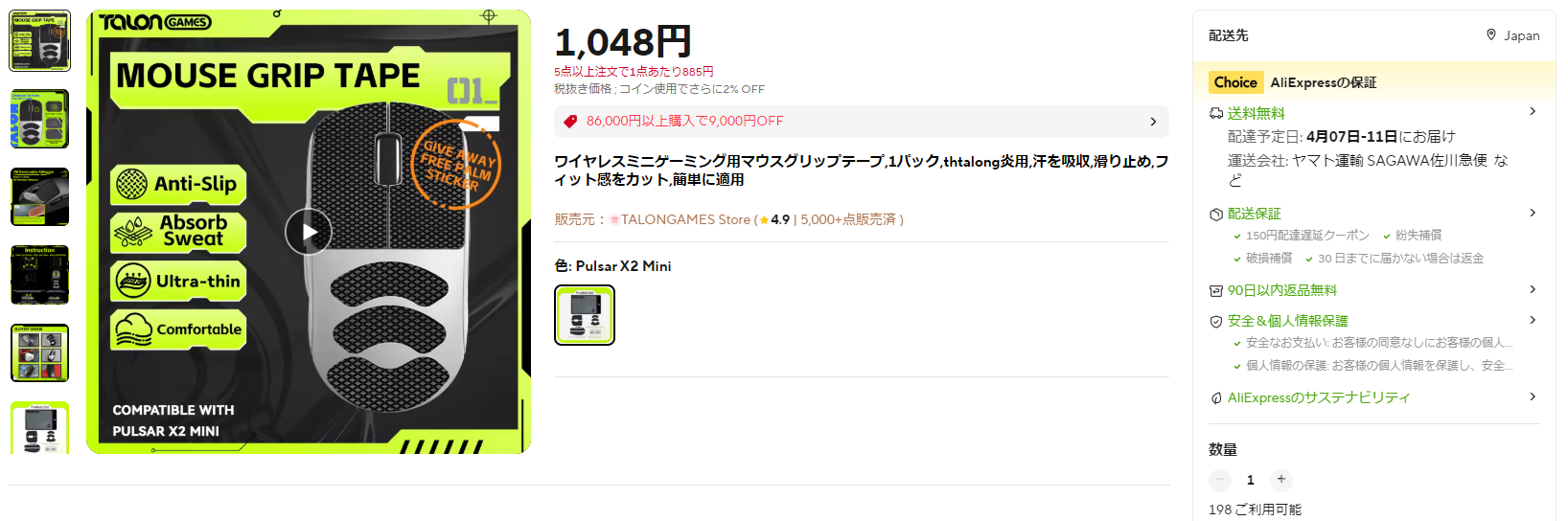Click the AliExpress sustainability leaf icon
The height and width of the screenshot is (521, 1568).
(1216, 397)
